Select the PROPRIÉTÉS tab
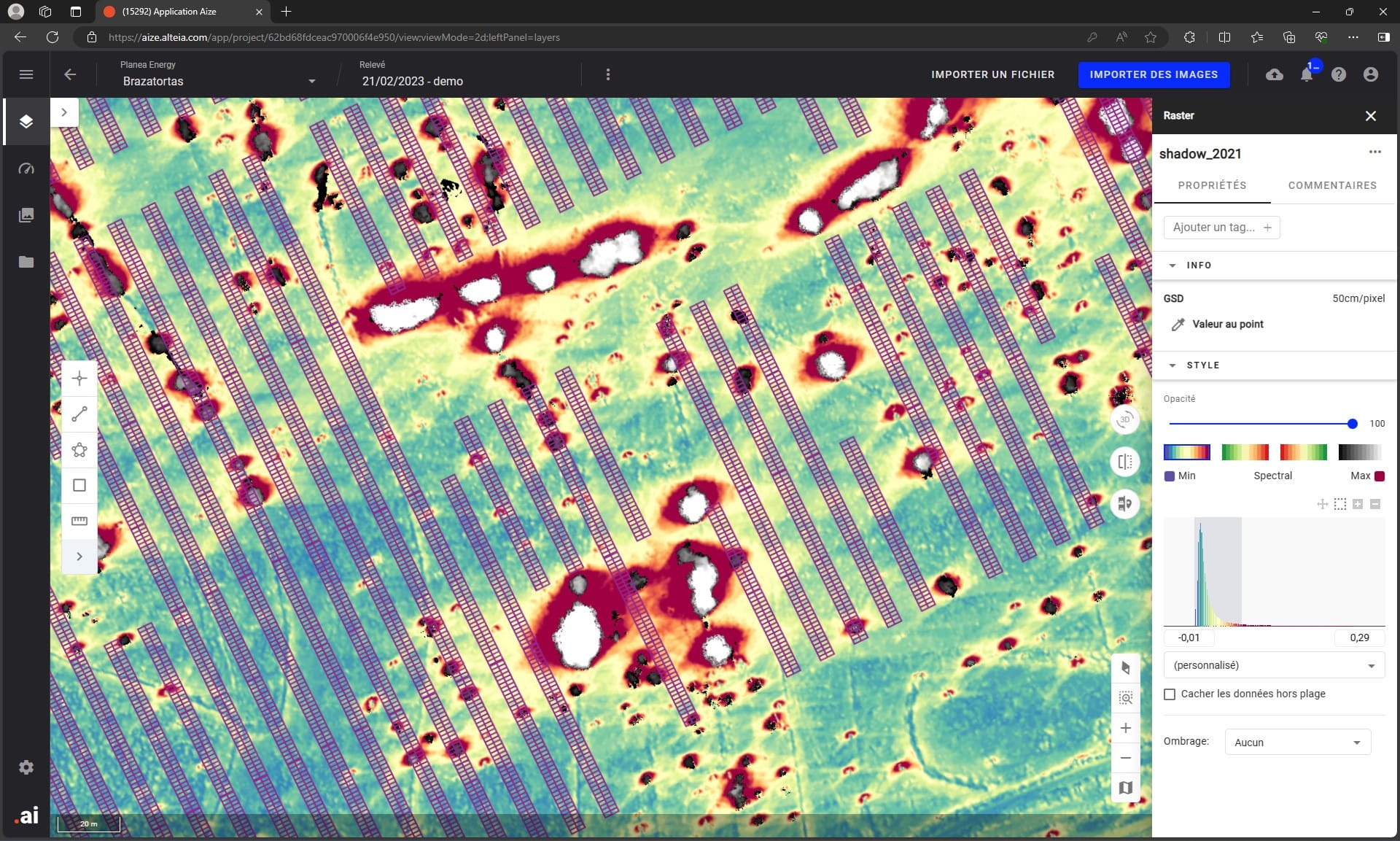Image resolution: width=1400 pixels, height=841 pixels. (1212, 185)
